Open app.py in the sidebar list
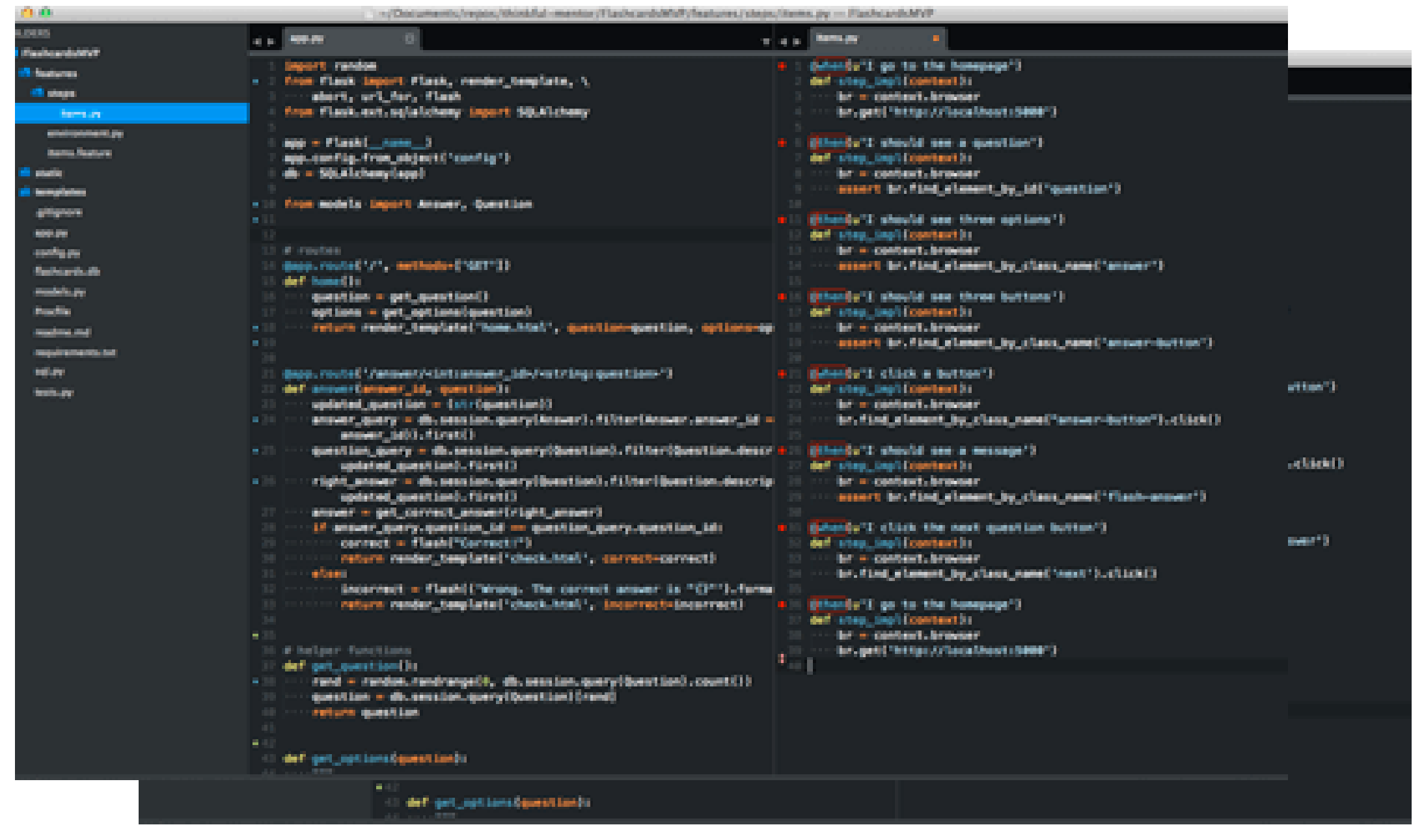The image size is (1424, 840). click(51, 233)
